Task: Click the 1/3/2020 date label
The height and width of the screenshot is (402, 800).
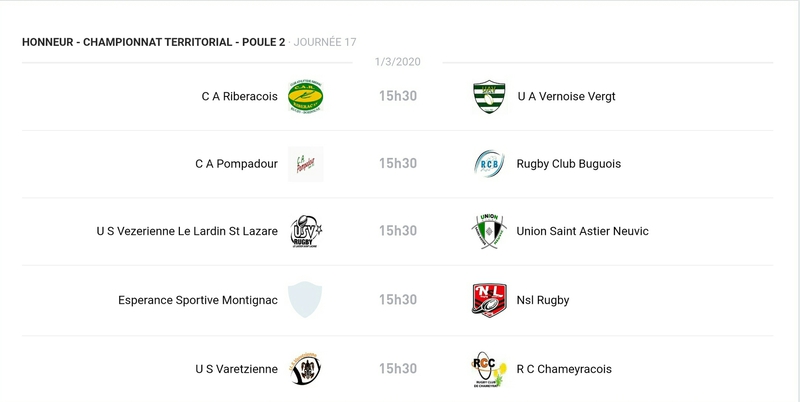Action: point(397,62)
